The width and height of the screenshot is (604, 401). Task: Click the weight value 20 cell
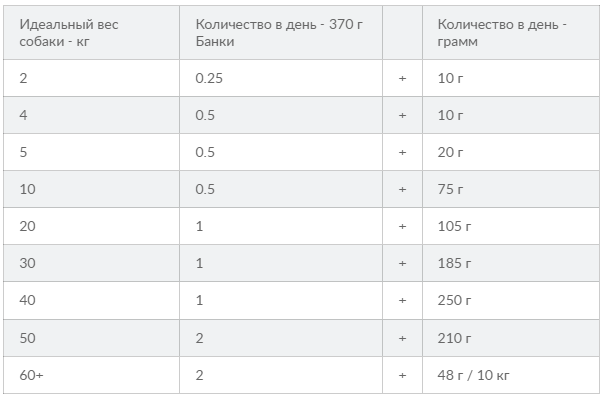tap(91, 226)
